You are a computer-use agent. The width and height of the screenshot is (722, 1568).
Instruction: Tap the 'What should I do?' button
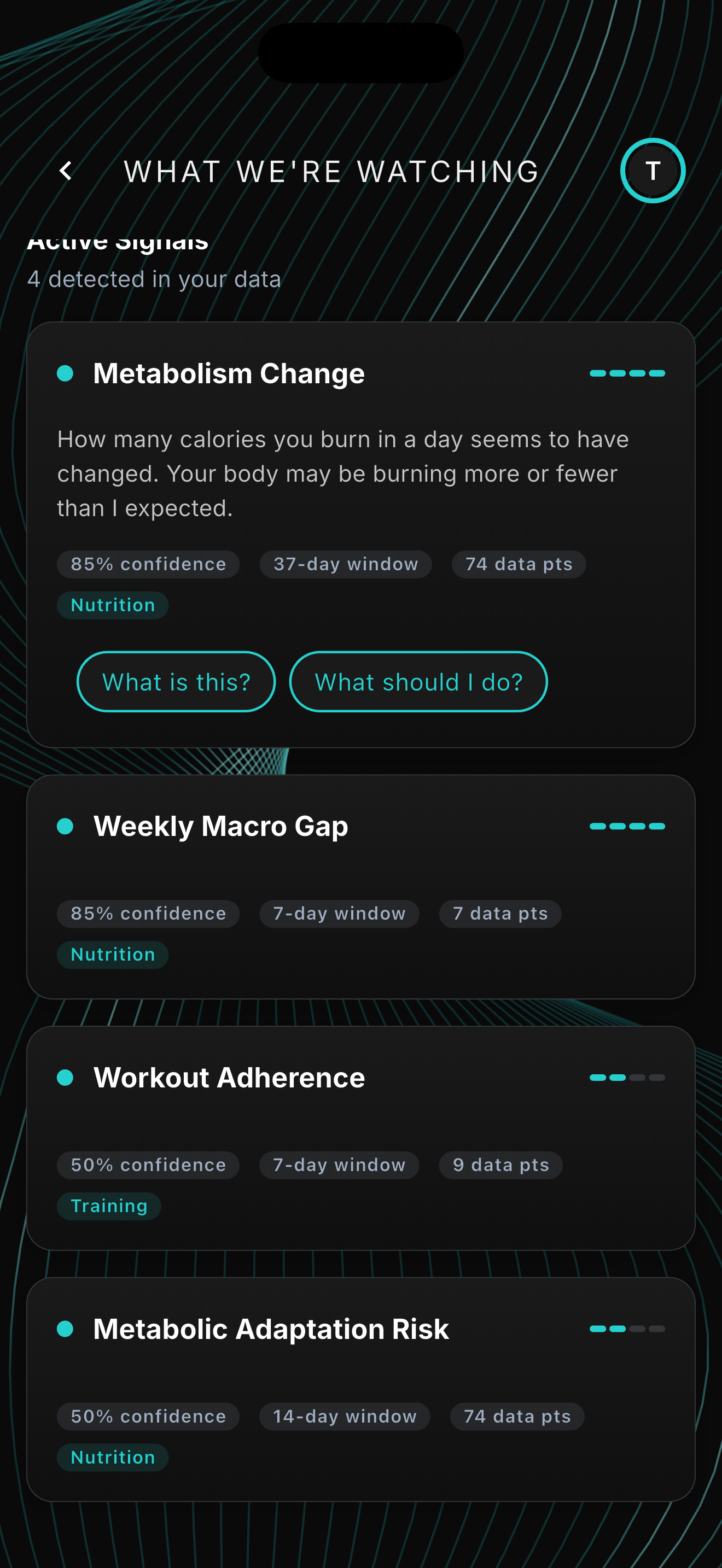pyautogui.click(x=418, y=682)
